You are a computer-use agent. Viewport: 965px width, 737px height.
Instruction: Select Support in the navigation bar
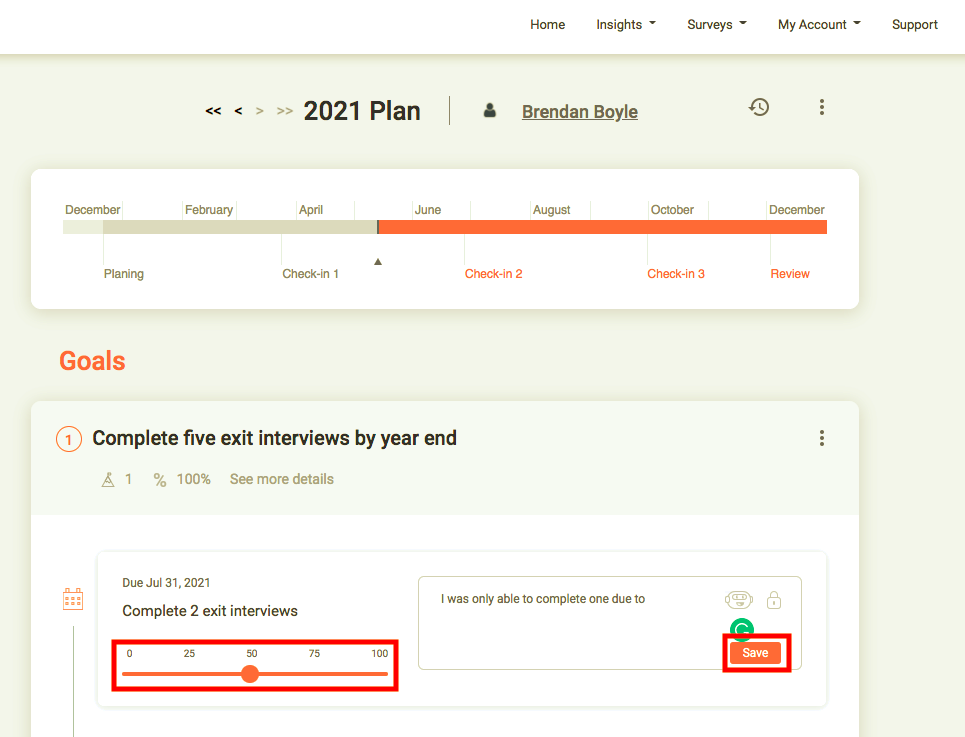click(x=914, y=24)
